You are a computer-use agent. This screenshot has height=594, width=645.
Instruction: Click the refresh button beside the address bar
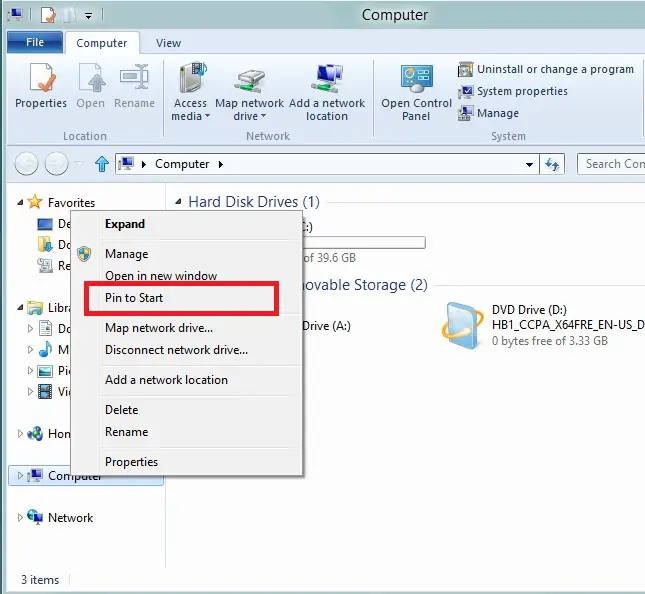click(552, 164)
